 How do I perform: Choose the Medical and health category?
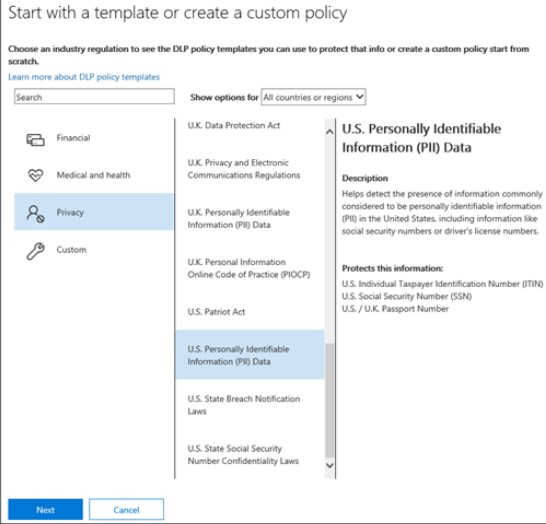point(94,175)
